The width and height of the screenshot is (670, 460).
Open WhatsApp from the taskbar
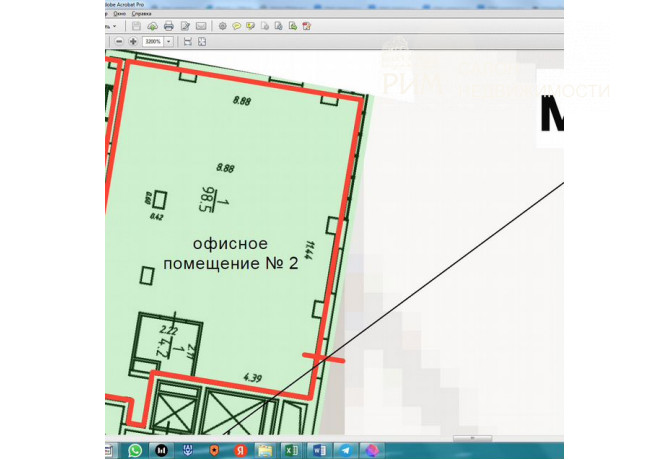[135, 451]
